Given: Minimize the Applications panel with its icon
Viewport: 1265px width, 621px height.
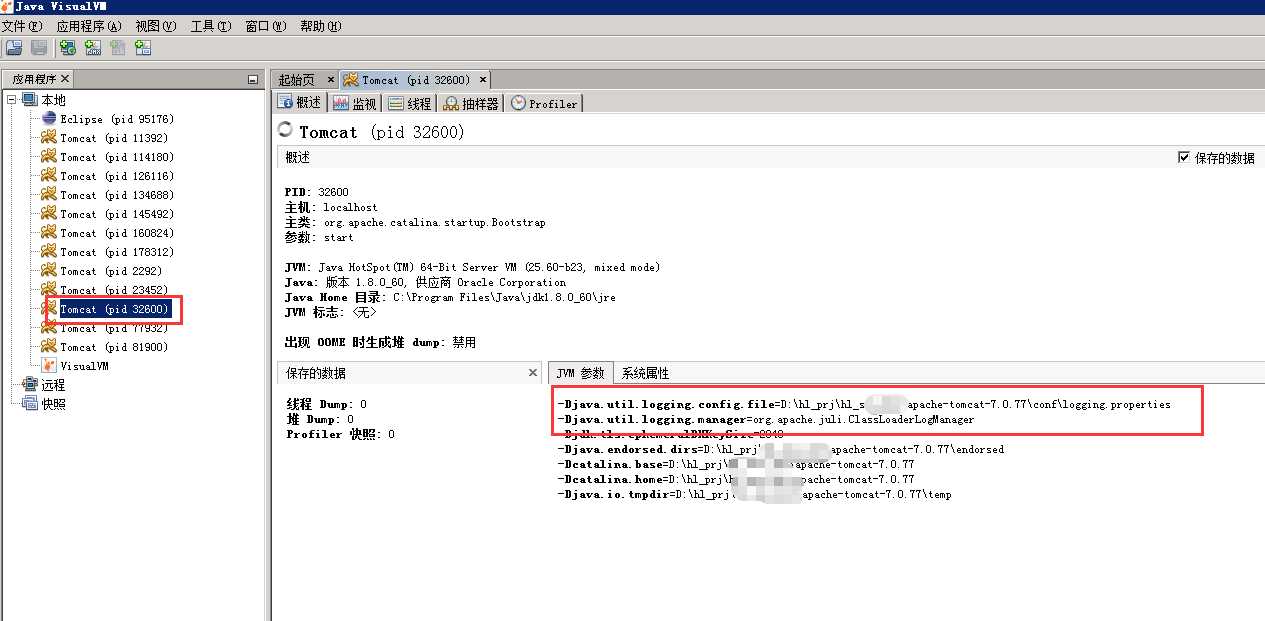Looking at the screenshot, I should 253,80.
